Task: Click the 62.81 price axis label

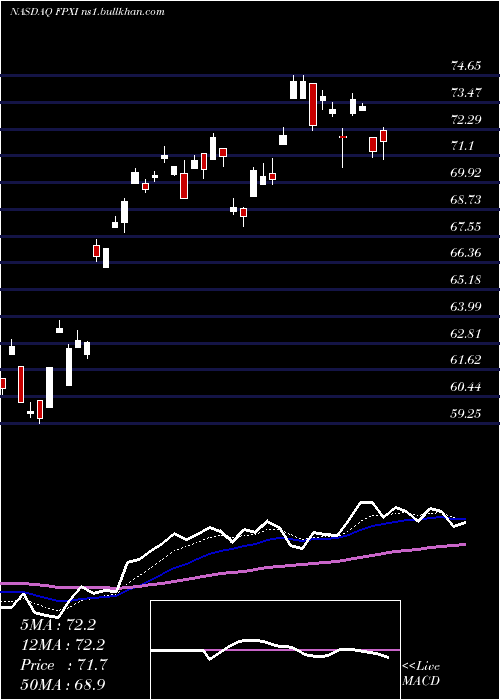Action: (466, 333)
